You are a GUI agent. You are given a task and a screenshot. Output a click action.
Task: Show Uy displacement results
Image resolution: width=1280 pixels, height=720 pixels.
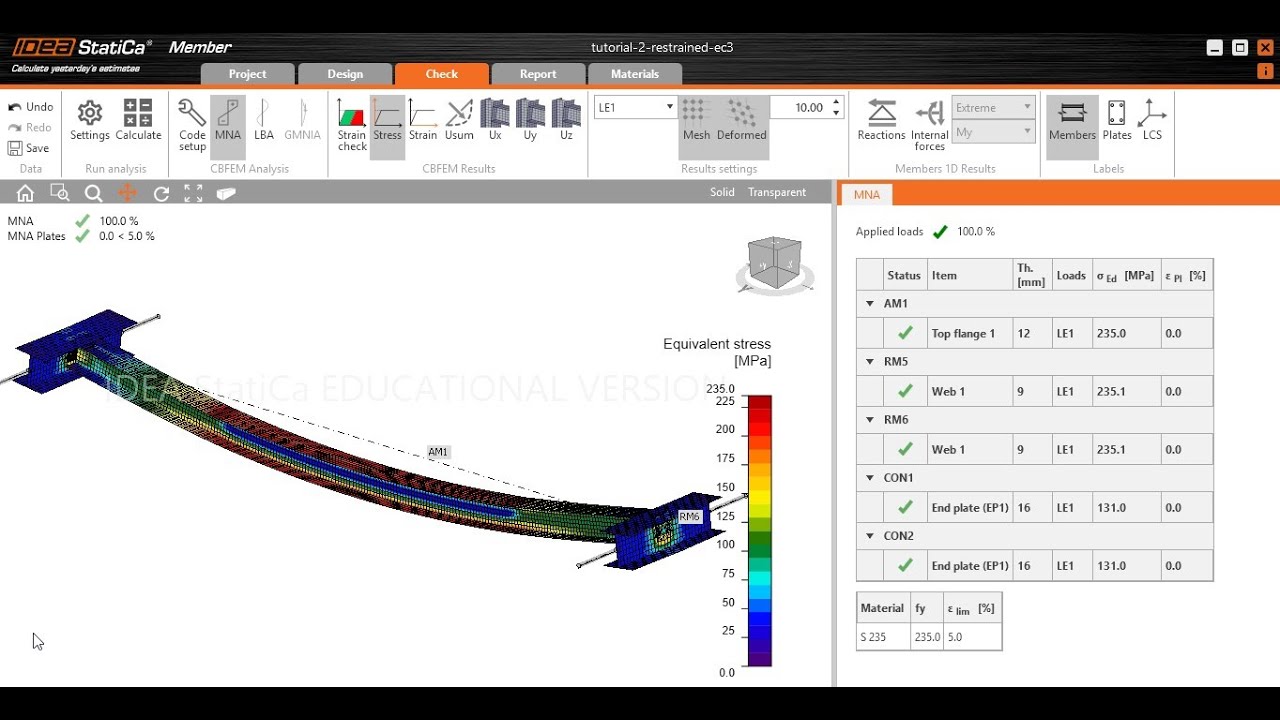pos(530,120)
